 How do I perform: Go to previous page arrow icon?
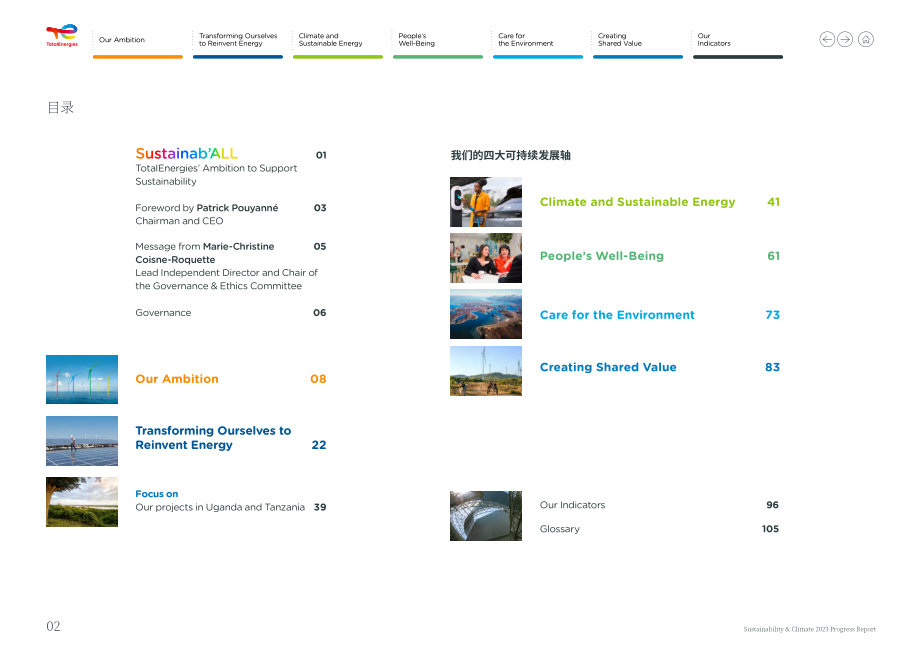[827, 39]
